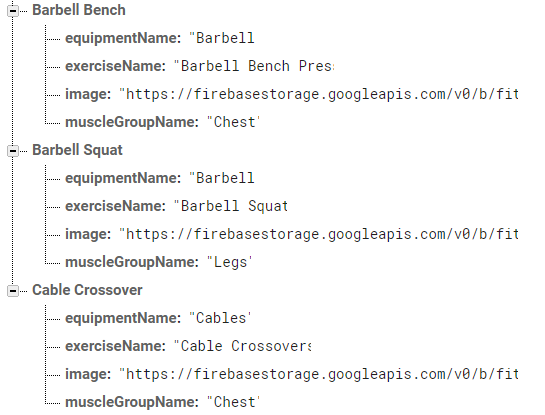Collapse the Cable Crossover node
The image size is (545, 415).
pos(13,291)
